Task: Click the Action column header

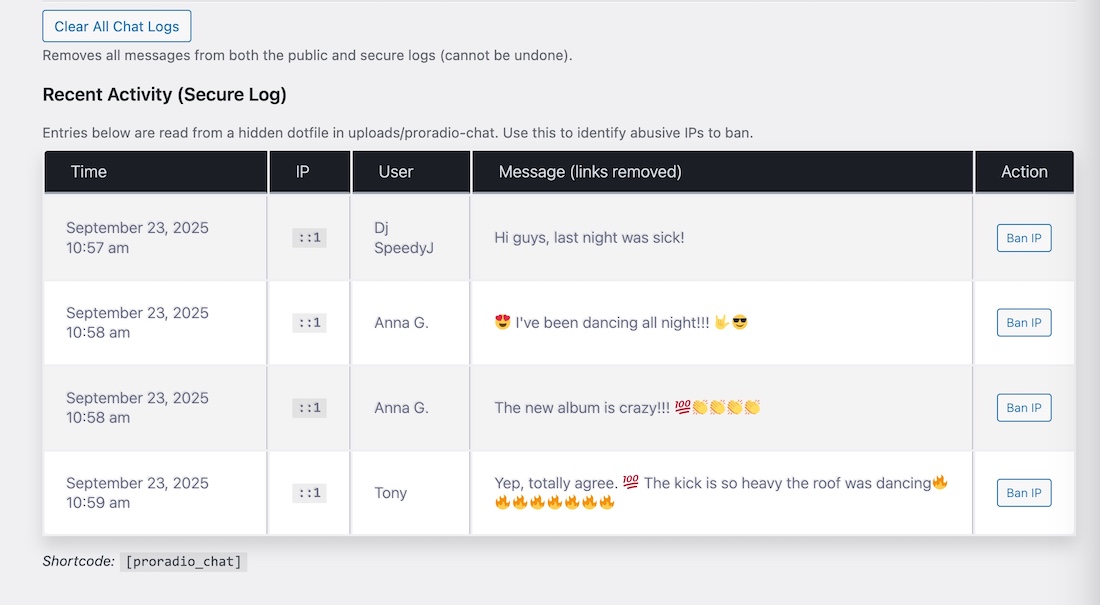Action: 1024,172
